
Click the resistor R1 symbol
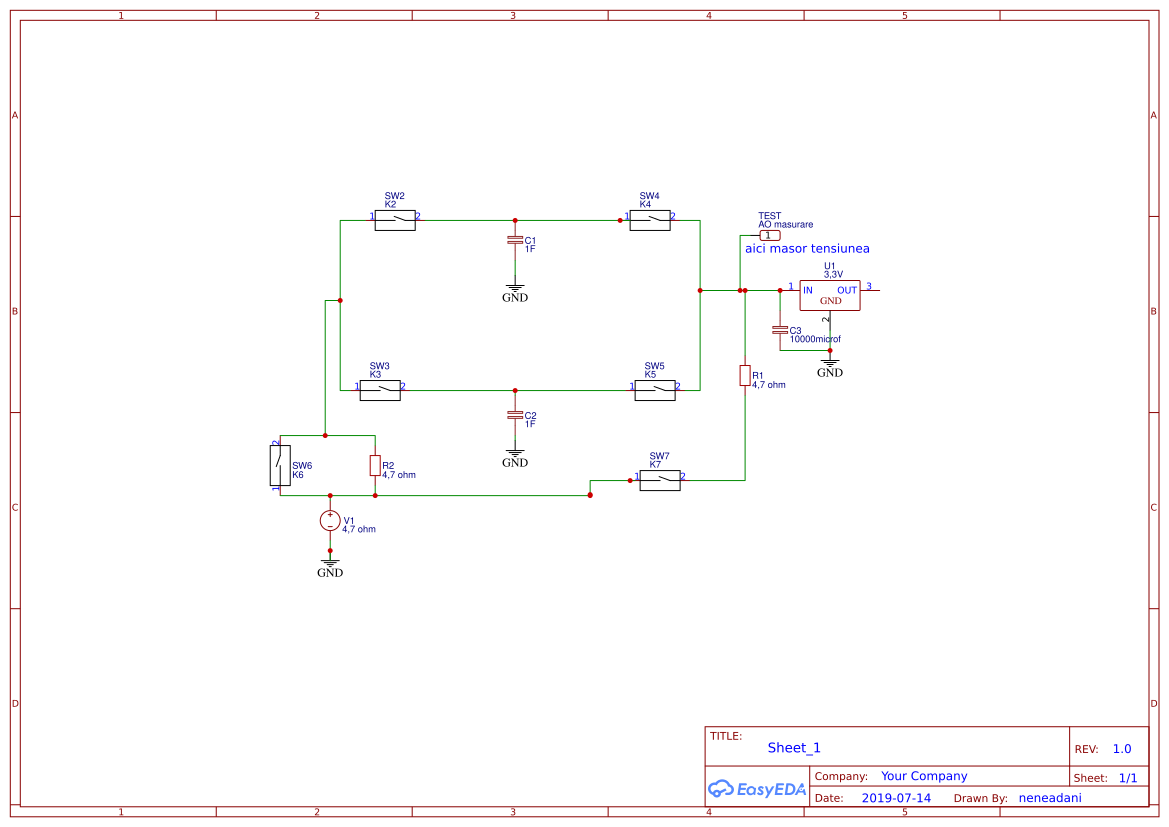coord(744,375)
